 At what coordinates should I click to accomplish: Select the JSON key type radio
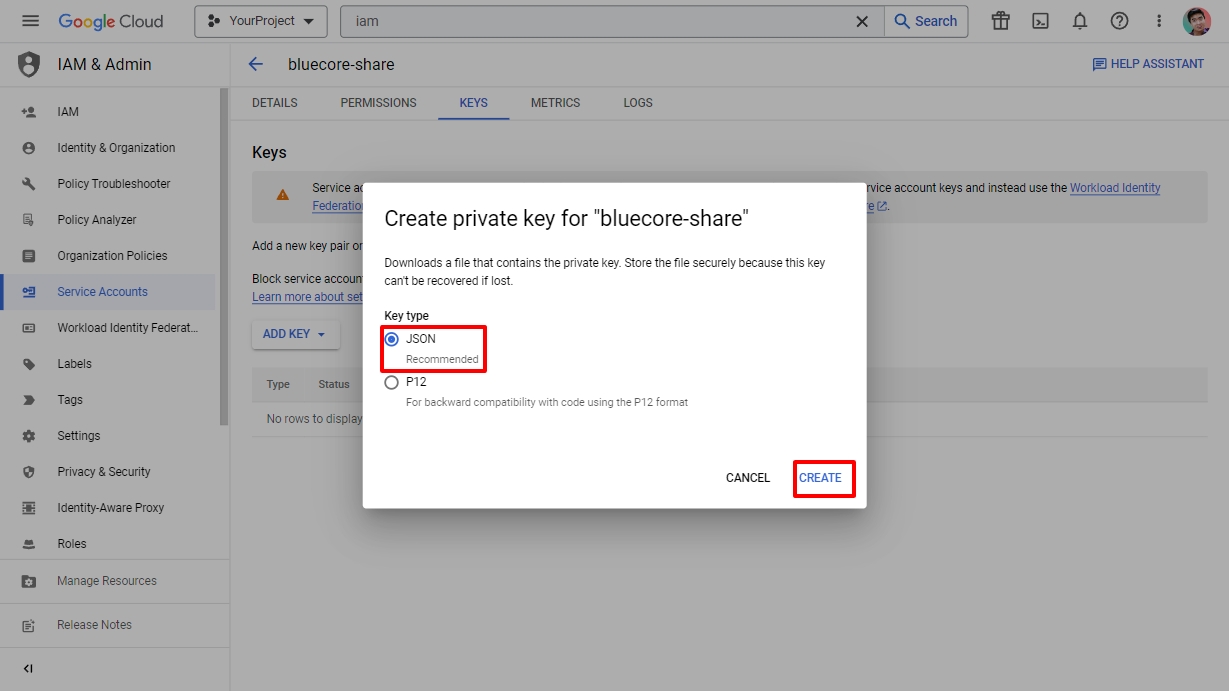(392, 339)
